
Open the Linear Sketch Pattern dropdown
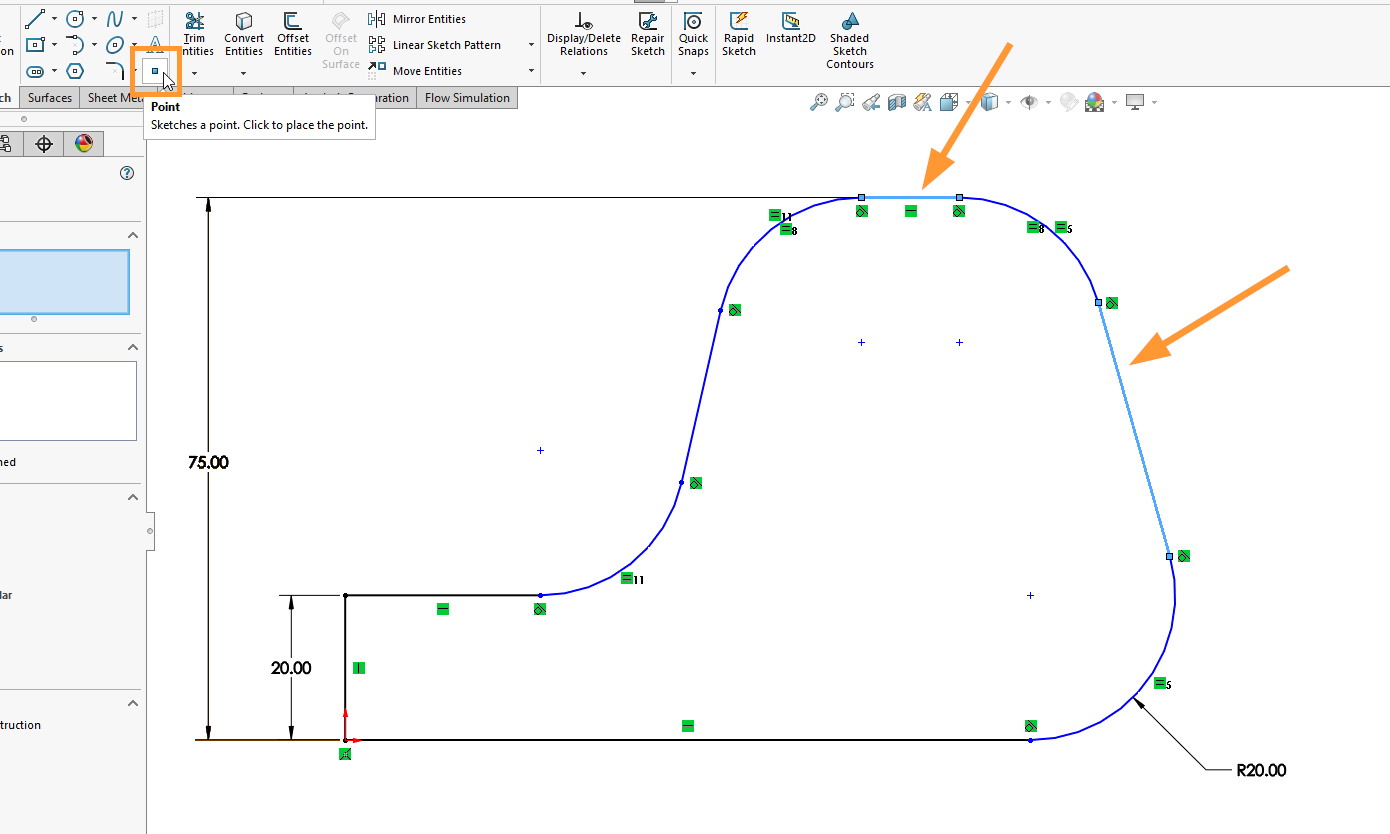[531, 45]
